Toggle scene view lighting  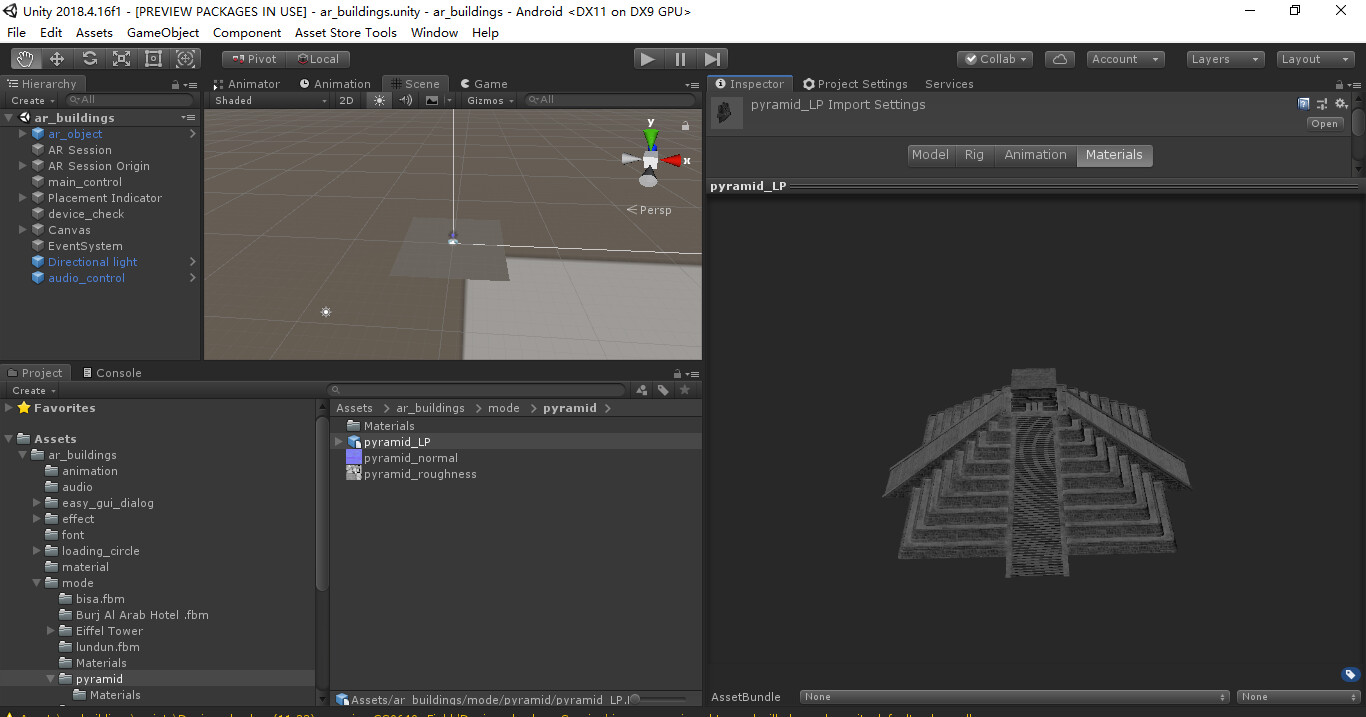click(x=377, y=100)
